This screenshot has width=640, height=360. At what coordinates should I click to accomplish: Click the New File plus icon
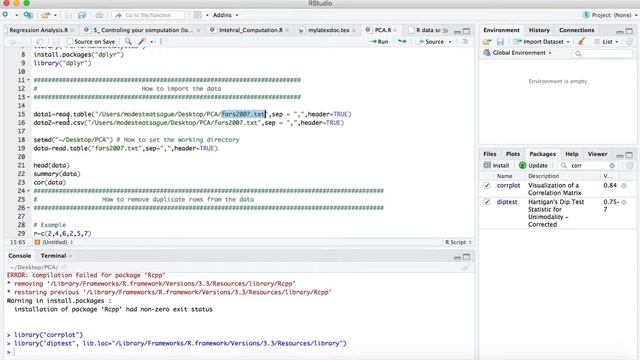pos(5,15)
